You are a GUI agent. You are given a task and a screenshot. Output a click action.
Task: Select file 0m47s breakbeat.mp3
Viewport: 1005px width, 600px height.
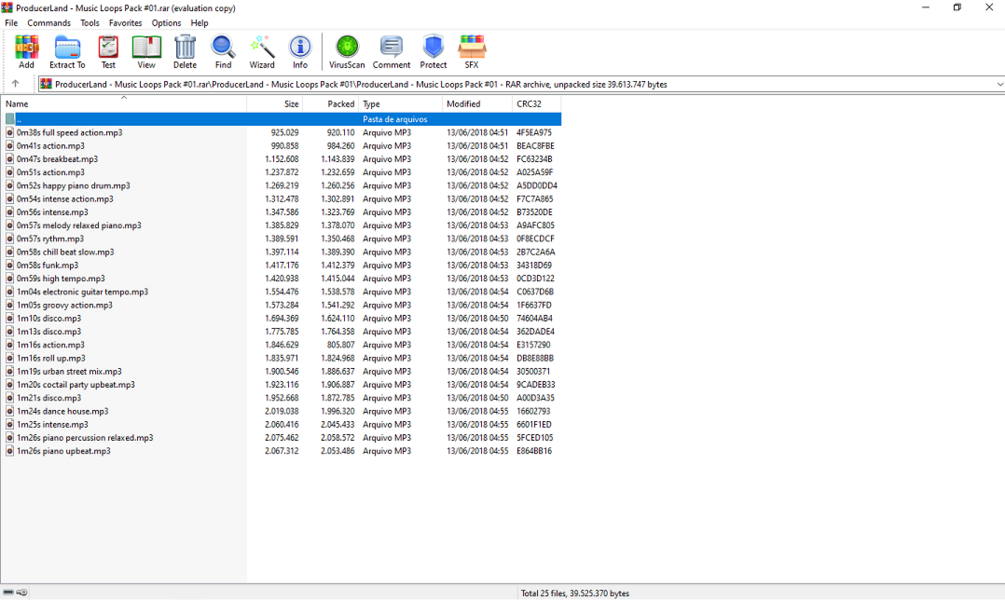[281, 159]
